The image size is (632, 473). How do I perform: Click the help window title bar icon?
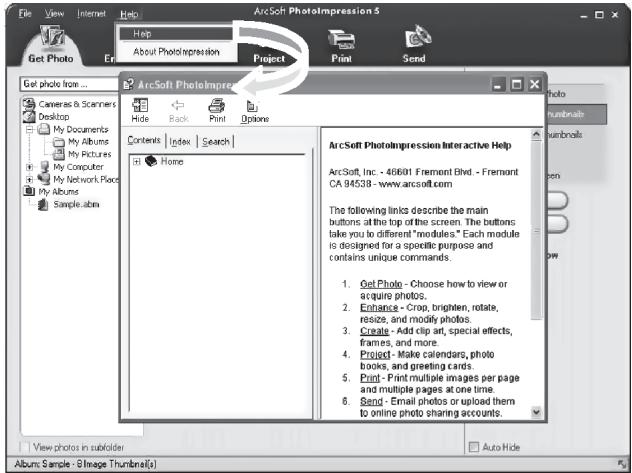(129, 84)
